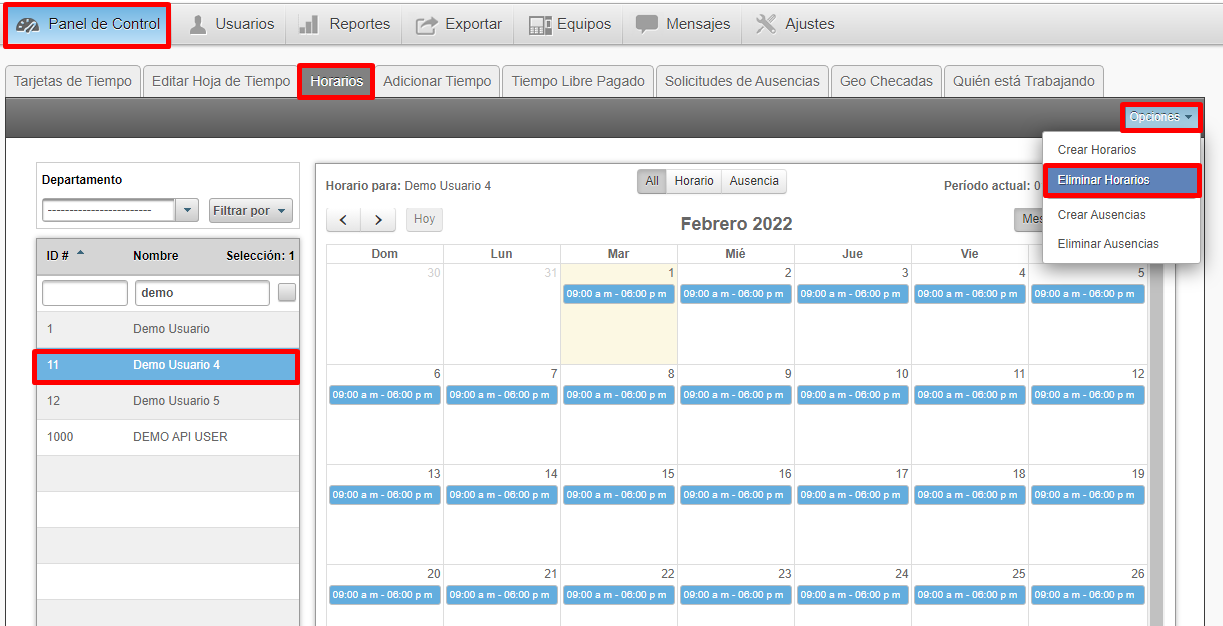Click the ID number filter field
The height and width of the screenshot is (626, 1223).
tap(85, 293)
